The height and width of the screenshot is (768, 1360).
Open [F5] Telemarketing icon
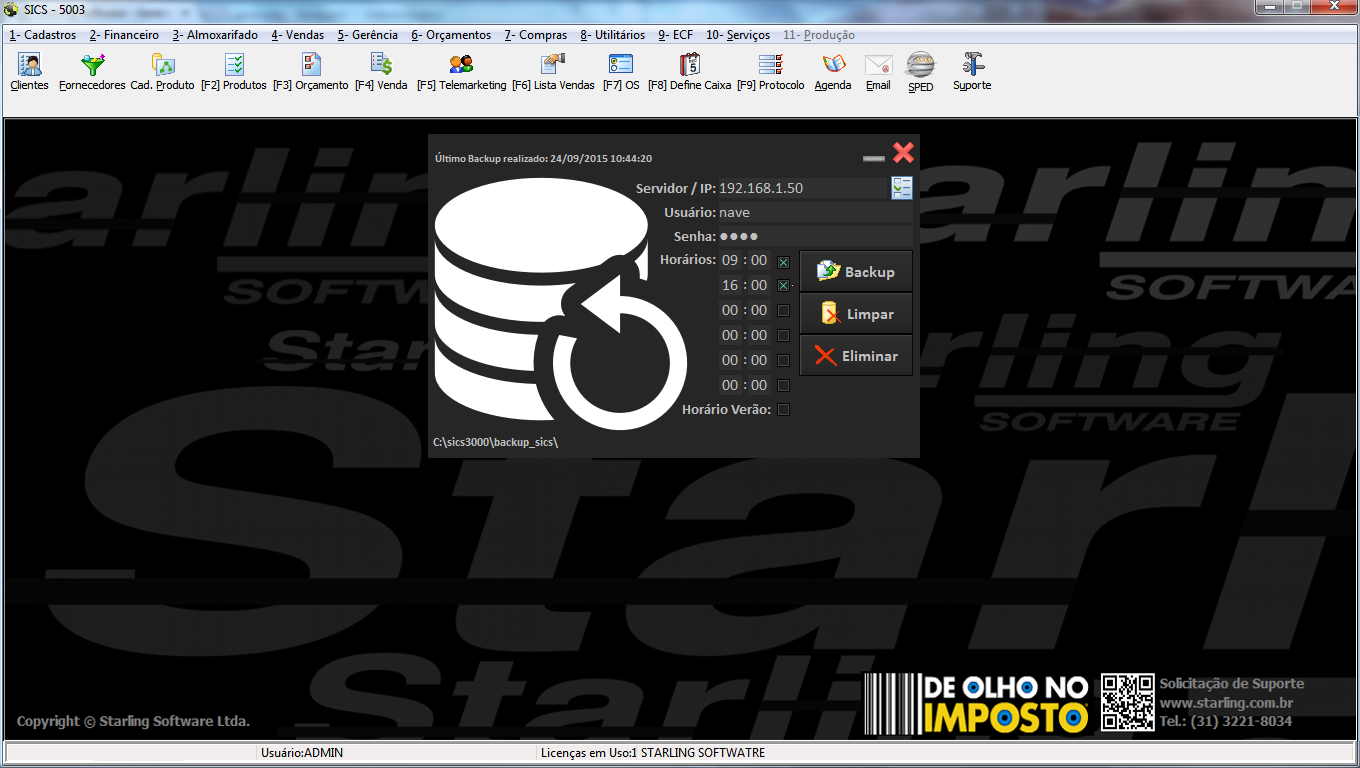(461, 72)
